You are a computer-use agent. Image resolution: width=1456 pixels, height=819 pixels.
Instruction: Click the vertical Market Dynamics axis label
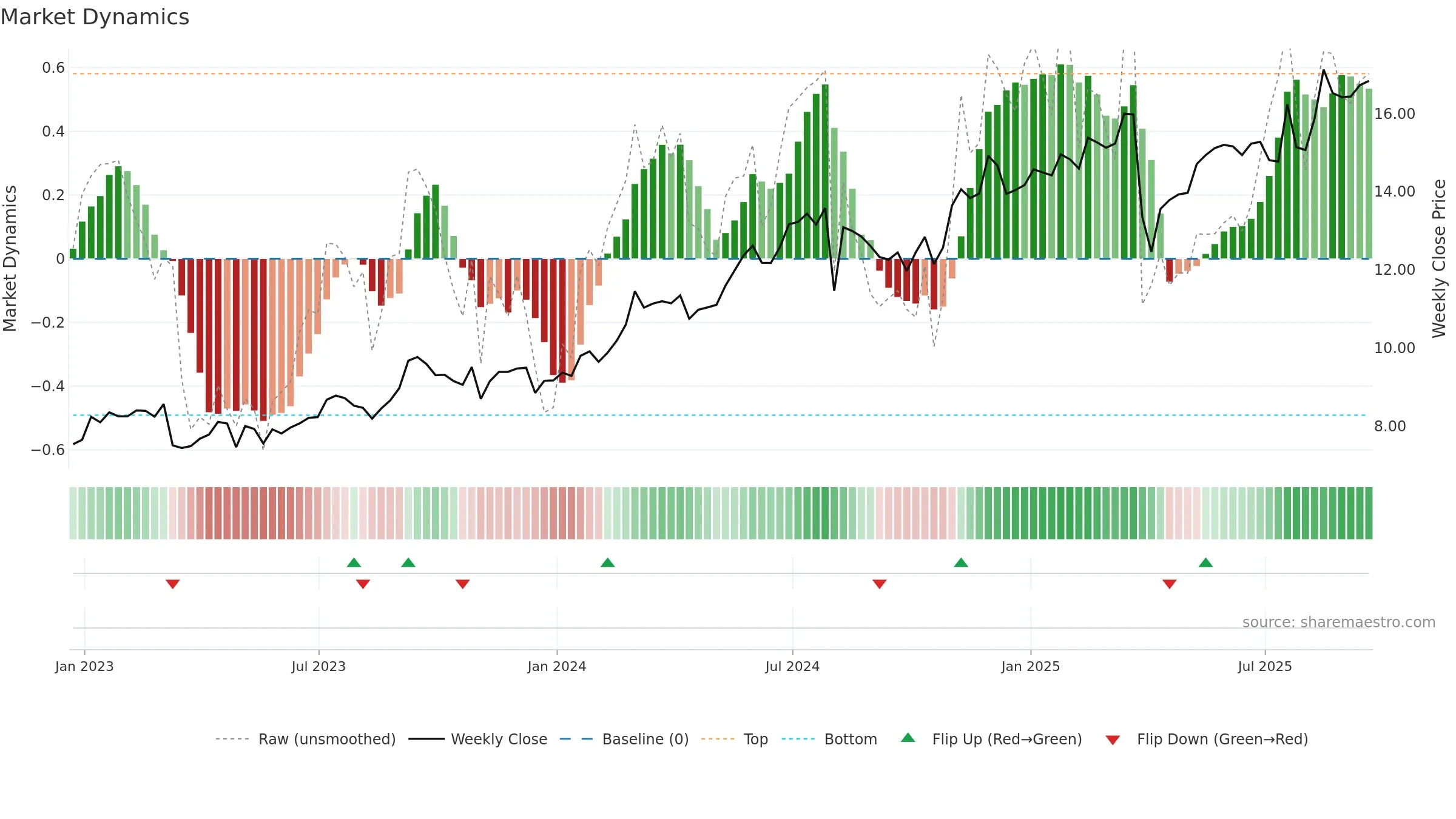(10, 258)
